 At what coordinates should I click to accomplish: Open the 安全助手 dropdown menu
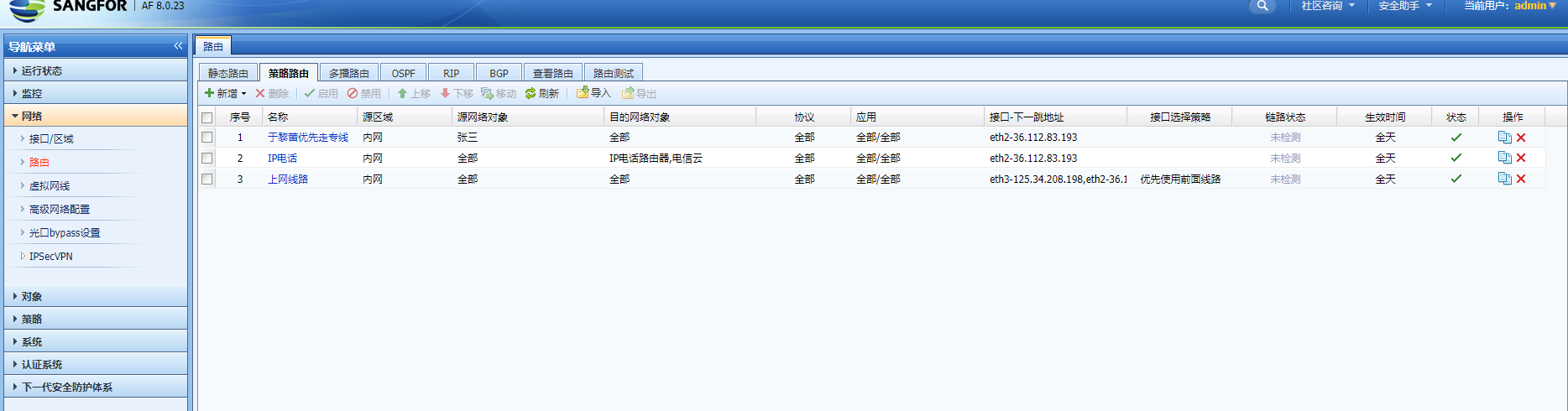(x=1405, y=5)
